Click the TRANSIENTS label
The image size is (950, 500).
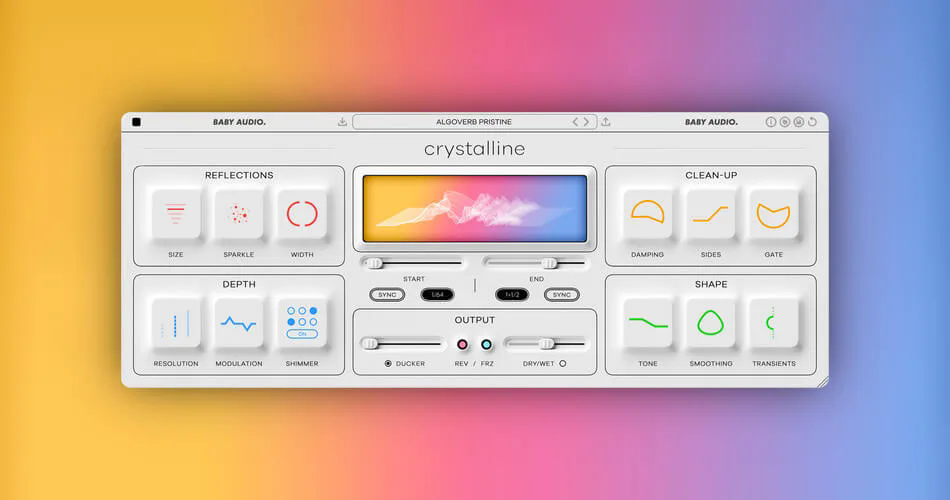click(774, 364)
